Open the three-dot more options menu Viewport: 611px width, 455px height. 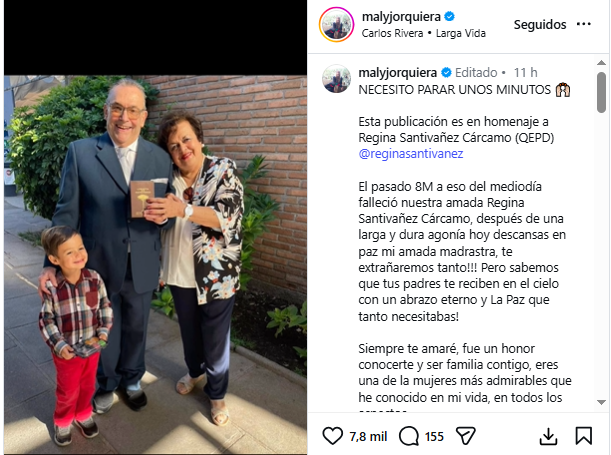coord(584,24)
